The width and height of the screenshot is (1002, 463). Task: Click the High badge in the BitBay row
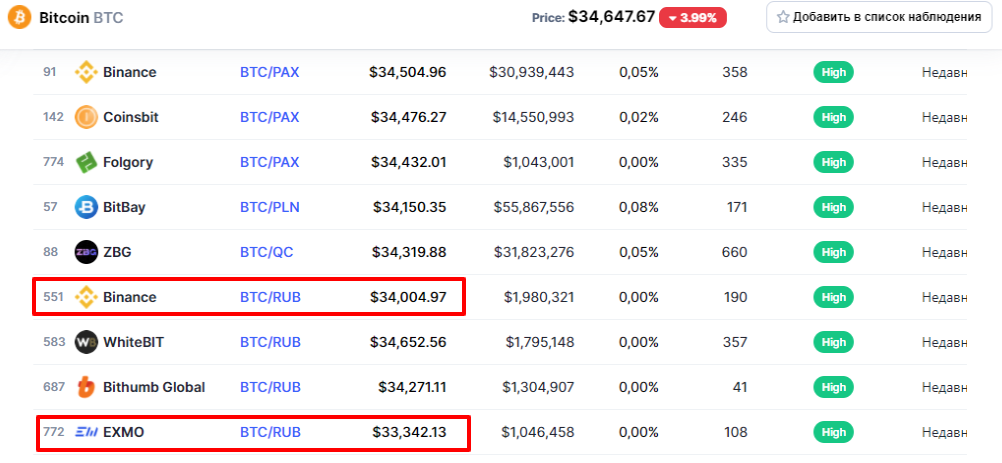pos(833,207)
